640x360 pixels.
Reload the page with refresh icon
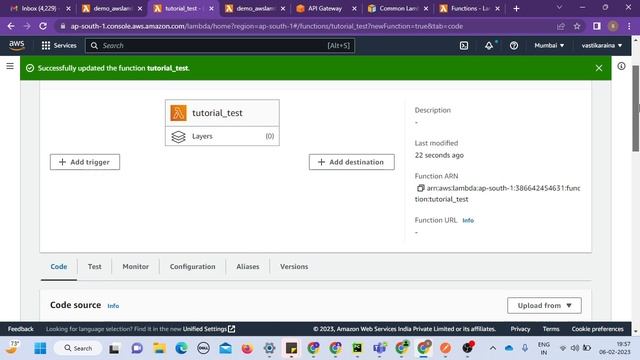[x=43, y=26]
